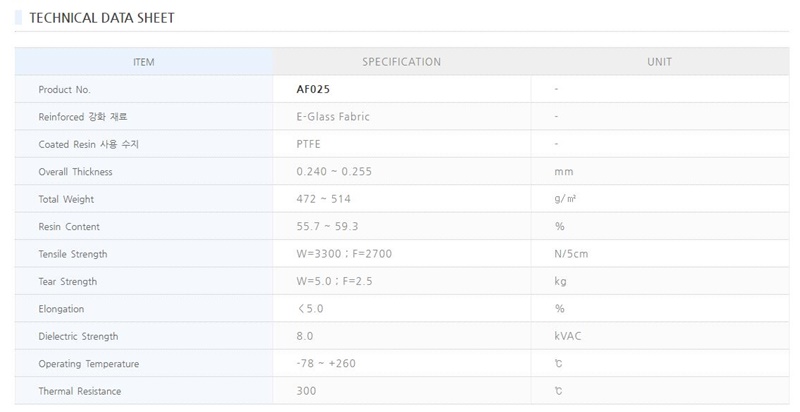
Task: Select the Dielectric Strength value 8.0
Action: point(305,336)
